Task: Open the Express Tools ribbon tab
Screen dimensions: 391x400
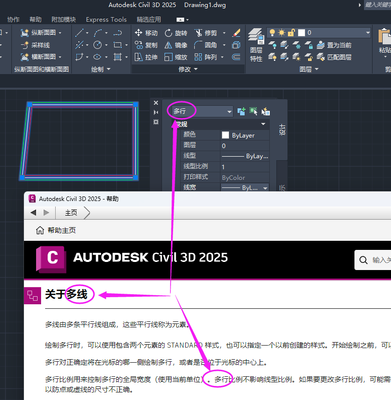Action: click(x=106, y=20)
